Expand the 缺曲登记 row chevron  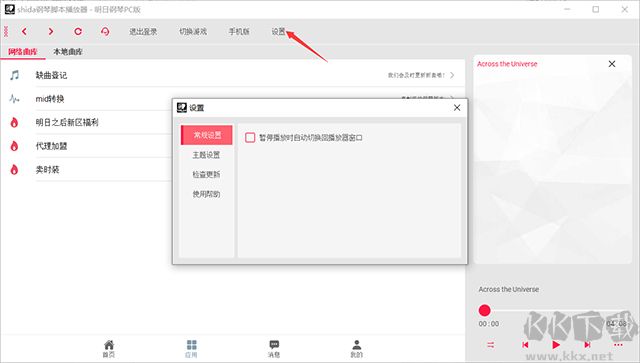pyautogui.click(x=452, y=75)
